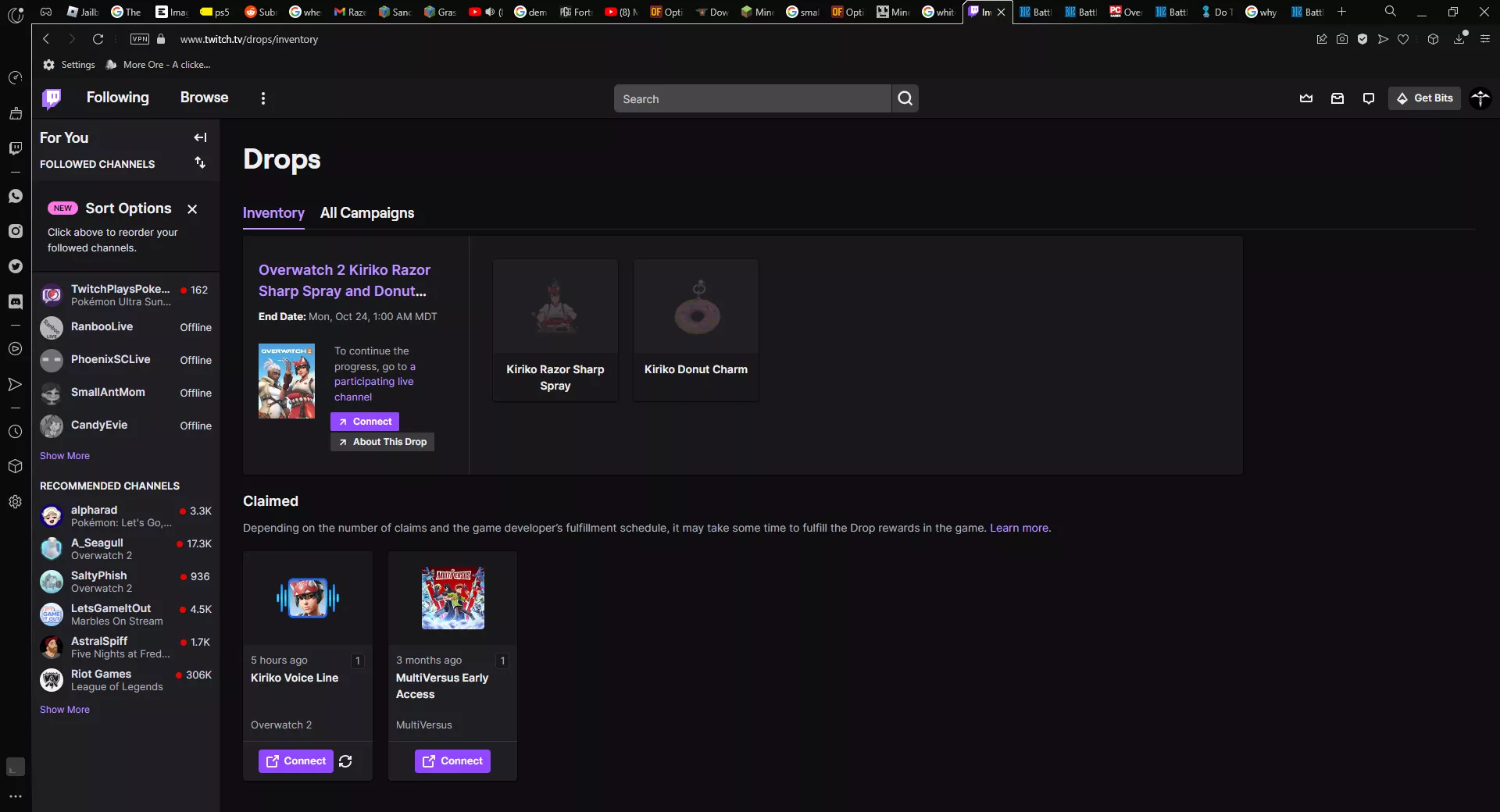This screenshot has height=812, width=1500.
Task: Click the Prime crown icon
Action: click(x=1305, y=98)
